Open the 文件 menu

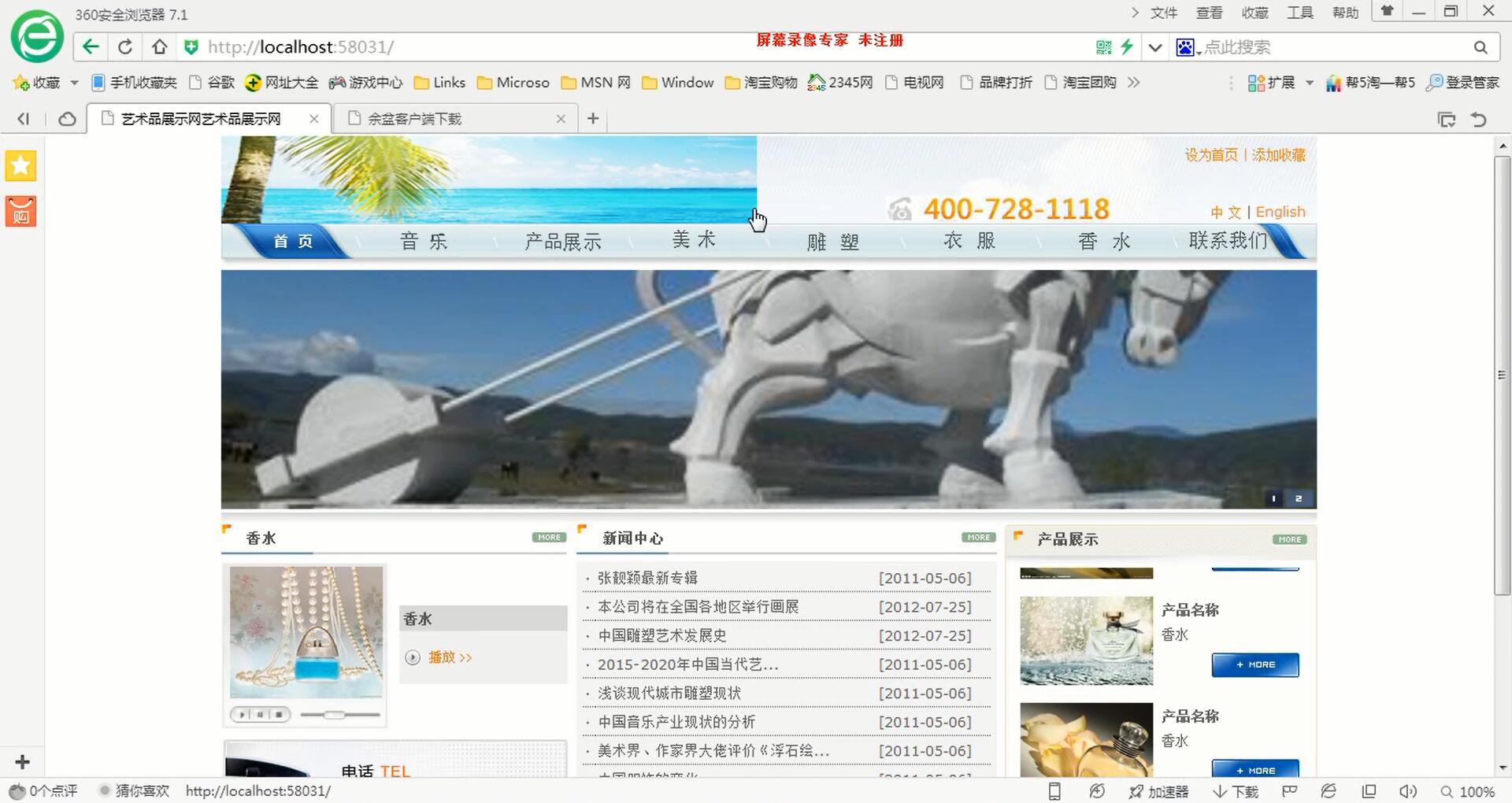tap(1163, 13)
